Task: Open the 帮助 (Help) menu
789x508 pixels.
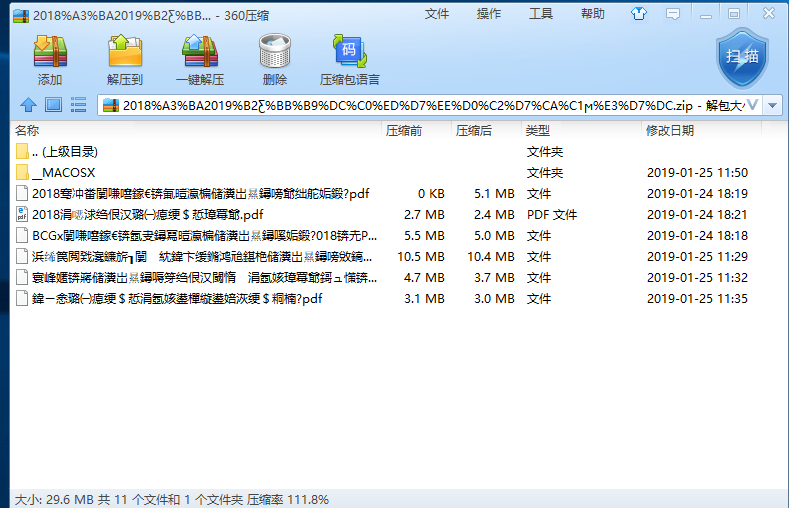Action: (x=593, y=14)
